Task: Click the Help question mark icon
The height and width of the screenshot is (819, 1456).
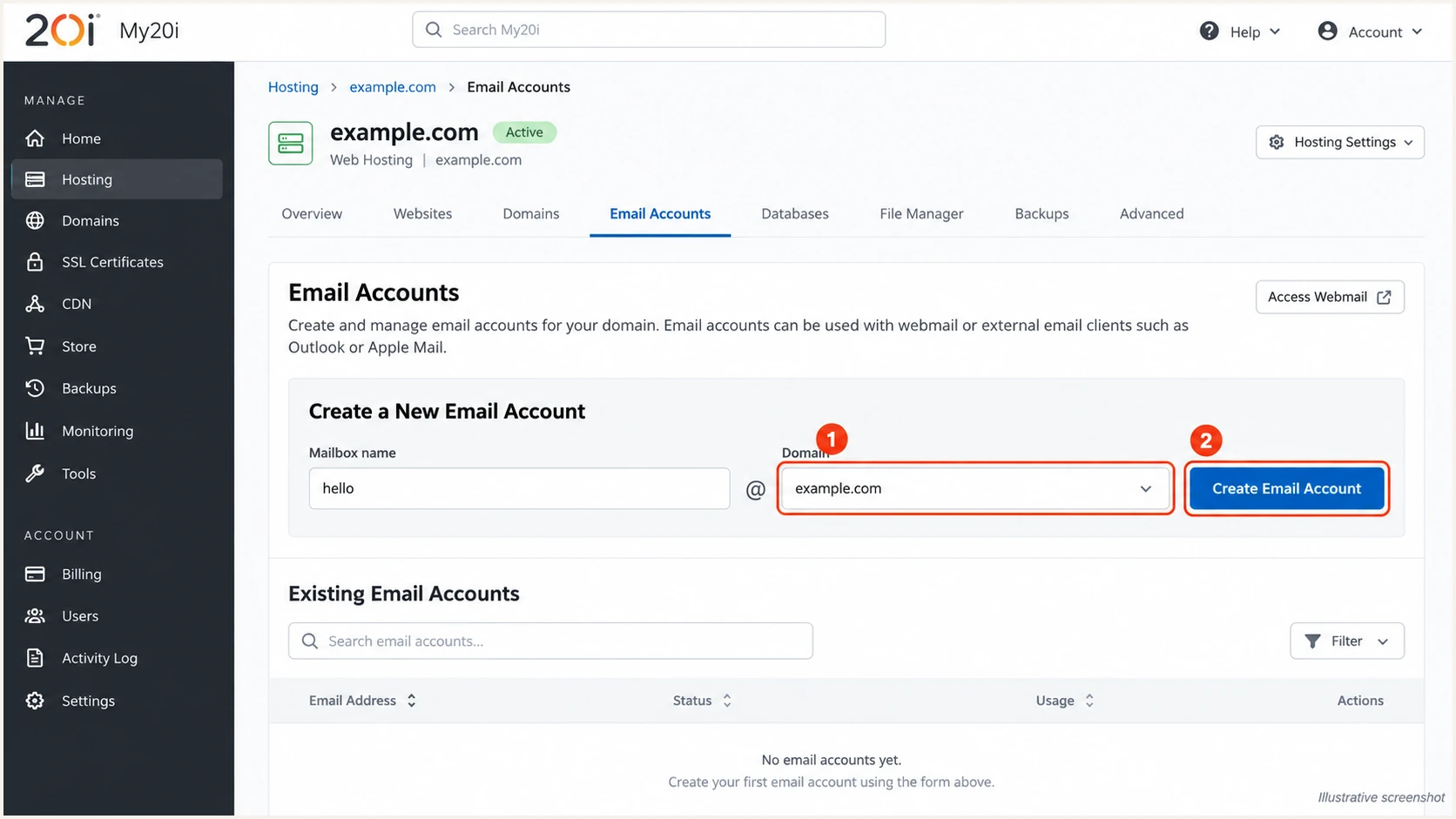Action: tap(1209, 31)
